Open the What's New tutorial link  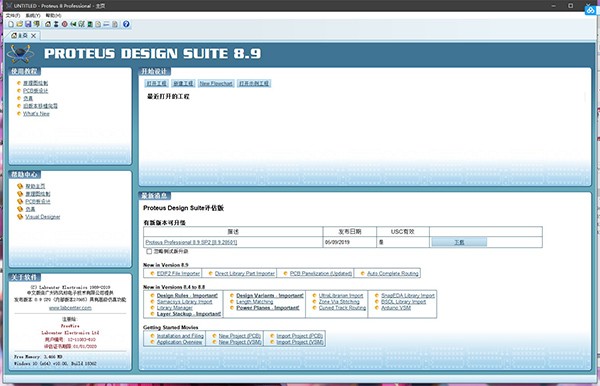pos(36,114)
